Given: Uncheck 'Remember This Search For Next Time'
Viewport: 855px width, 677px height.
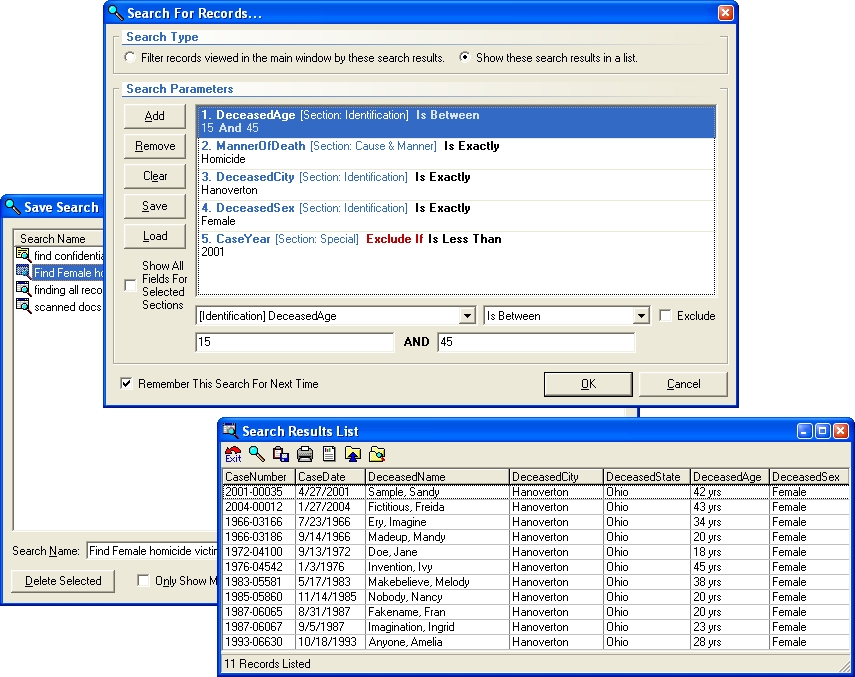Looking at the screenshot, I should 126,383.
